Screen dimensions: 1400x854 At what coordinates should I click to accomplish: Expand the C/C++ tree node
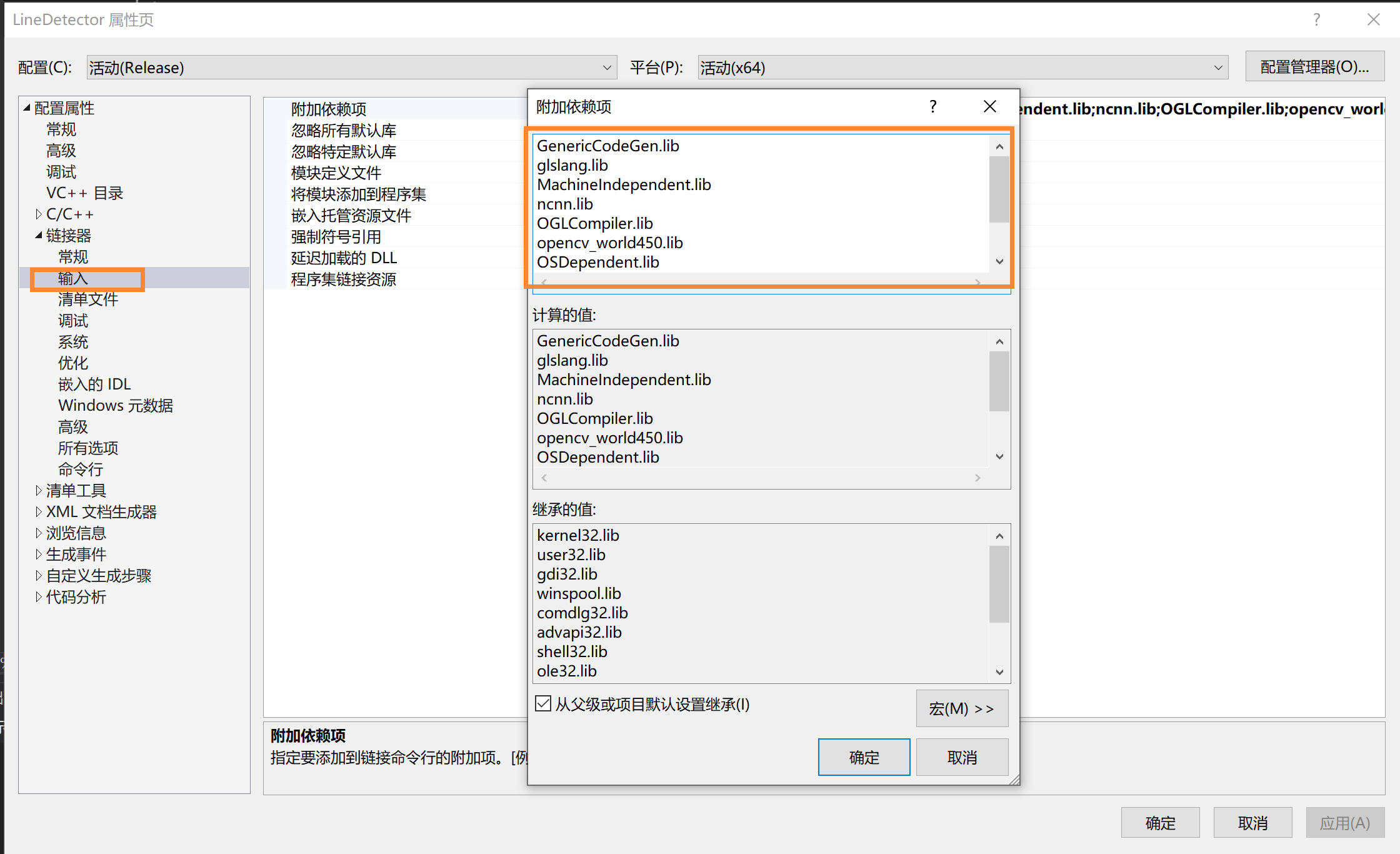pos(39,214)
